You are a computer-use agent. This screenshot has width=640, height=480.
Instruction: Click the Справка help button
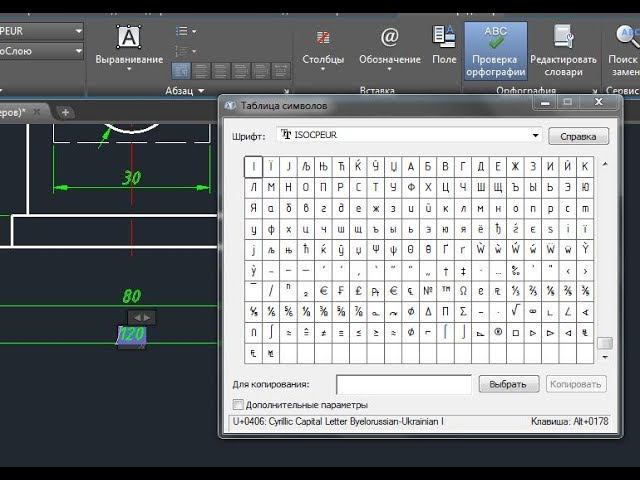[x=578, y=136]
